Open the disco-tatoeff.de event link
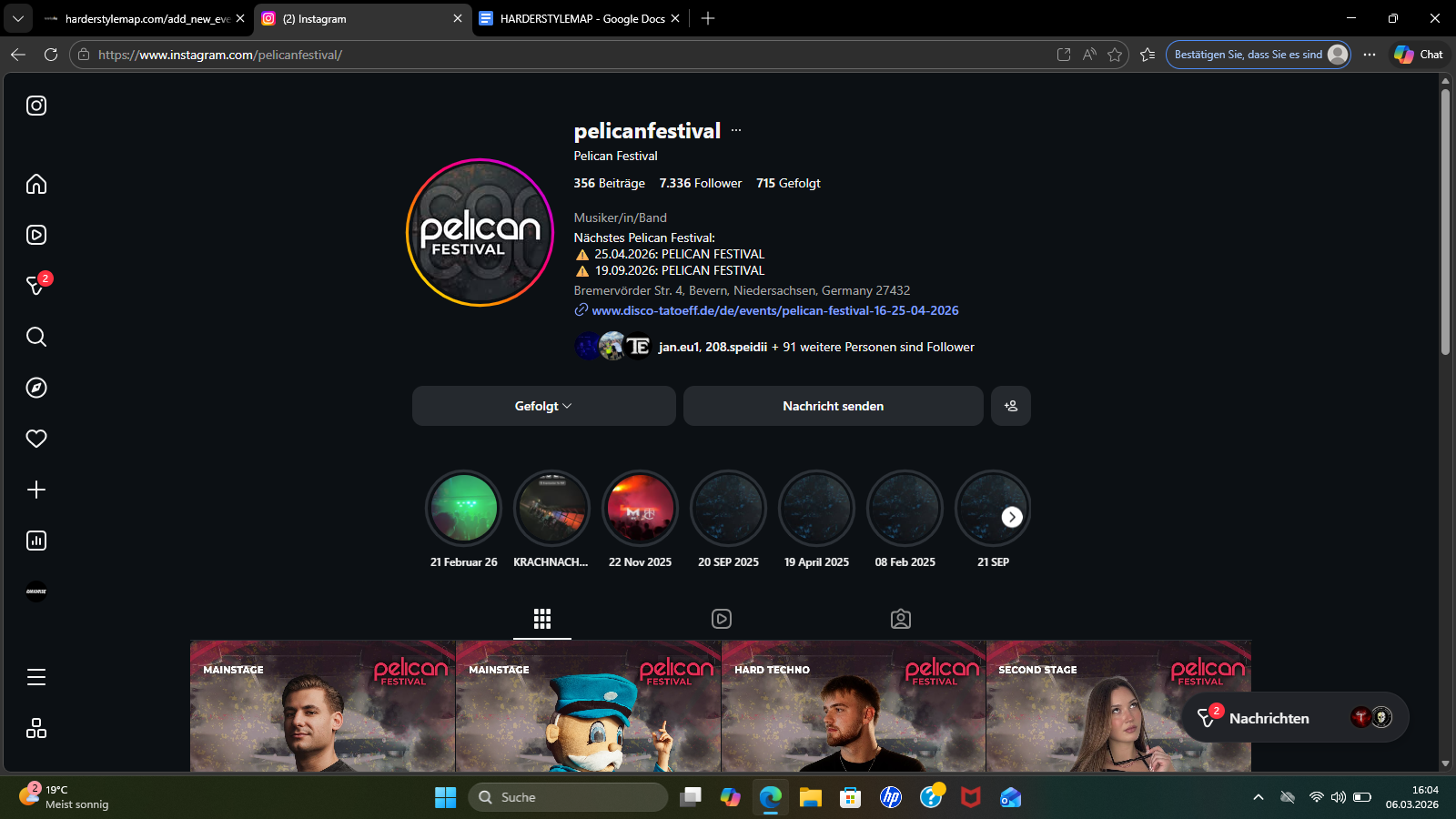The height and width of the screenshot is (819, 1456). tap(774, 310)
